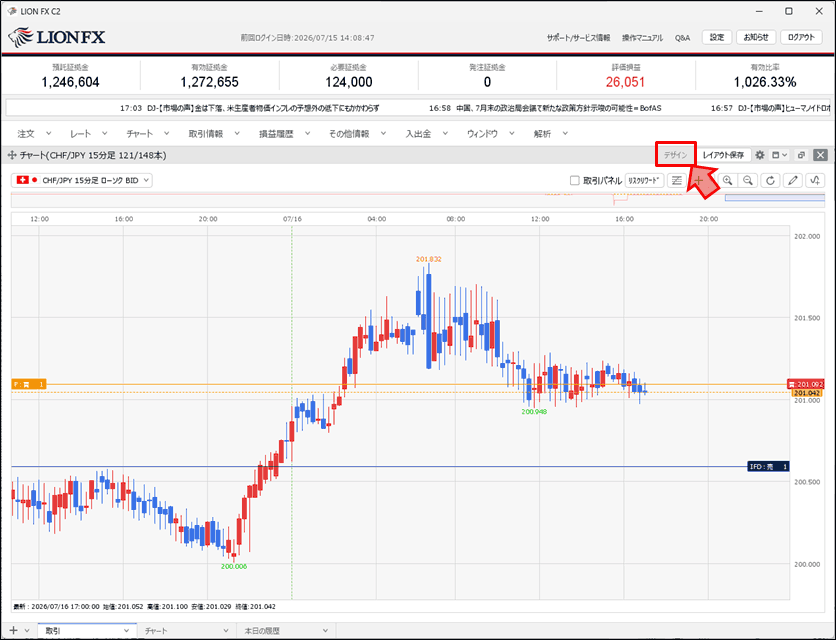The height and width of the screenshot is (640, 836).
Task: Open the 注文 menu
Action: [x=26, y=133]
